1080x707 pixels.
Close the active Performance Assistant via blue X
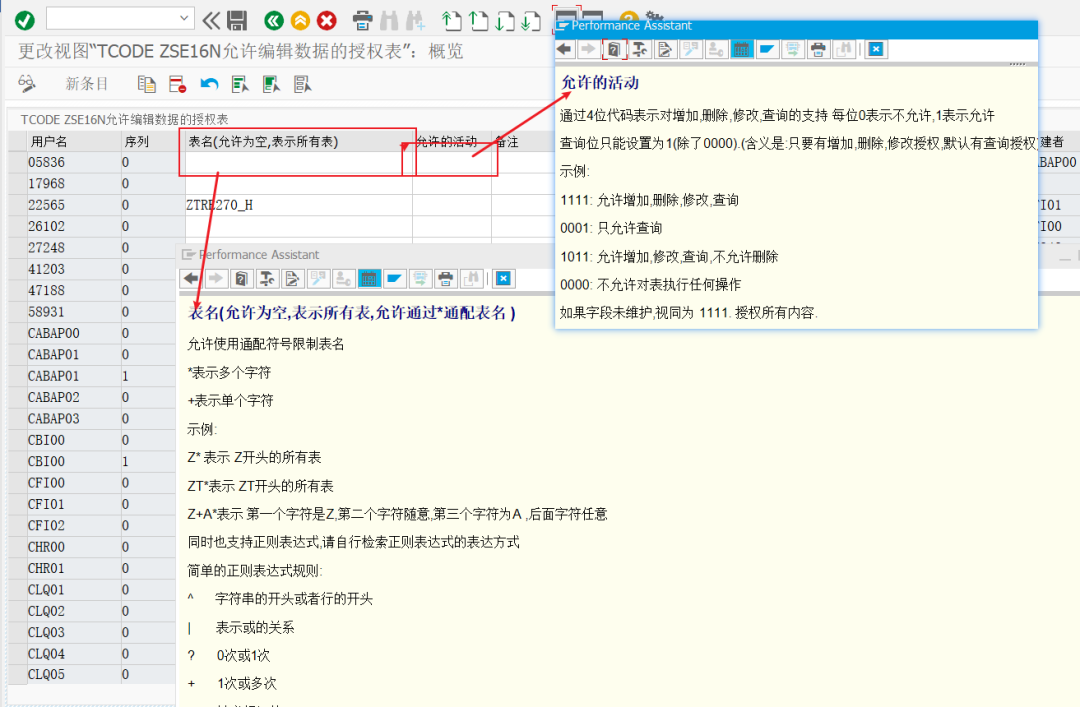pyautogui.click(x=875, y=49)
